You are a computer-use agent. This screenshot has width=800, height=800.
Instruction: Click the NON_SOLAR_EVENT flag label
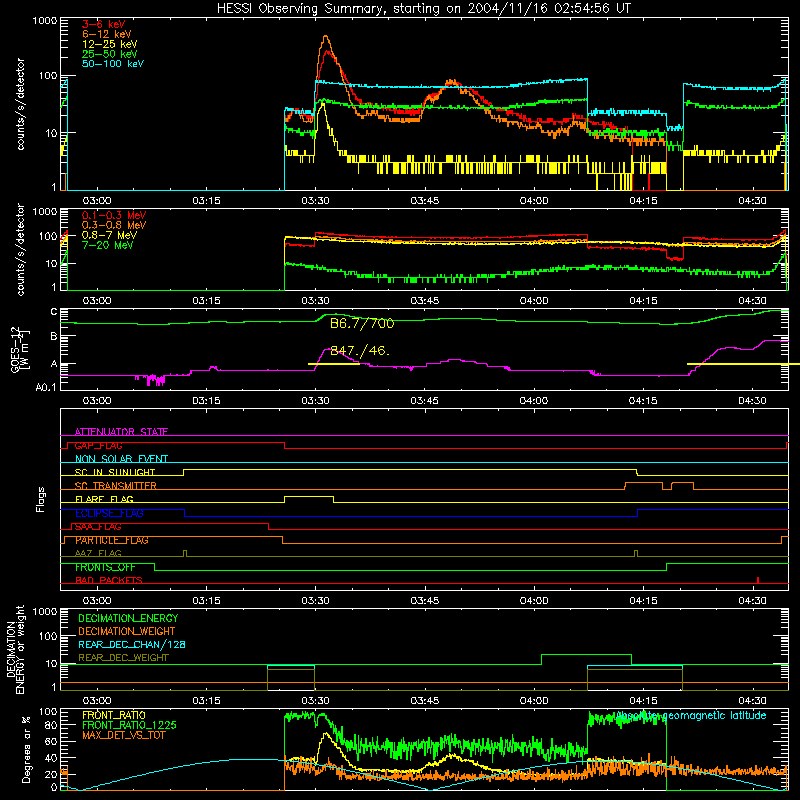click(x=121, y=459)
